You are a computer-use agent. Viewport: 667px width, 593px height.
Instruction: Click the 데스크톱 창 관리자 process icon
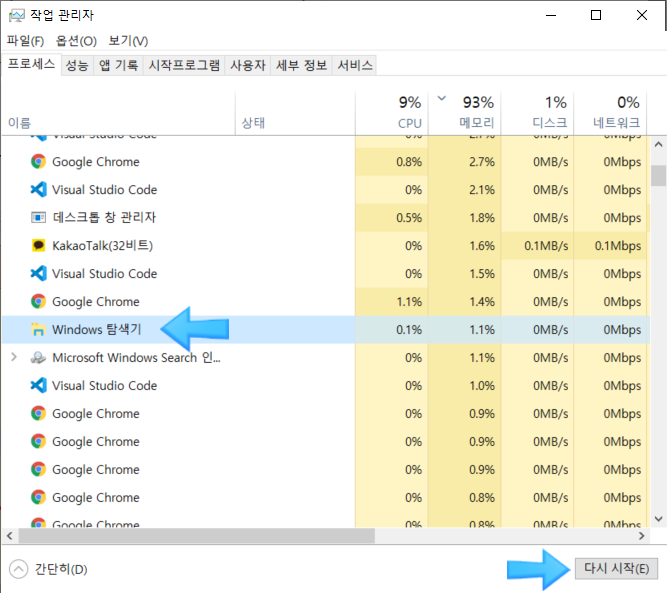point(38,217)
